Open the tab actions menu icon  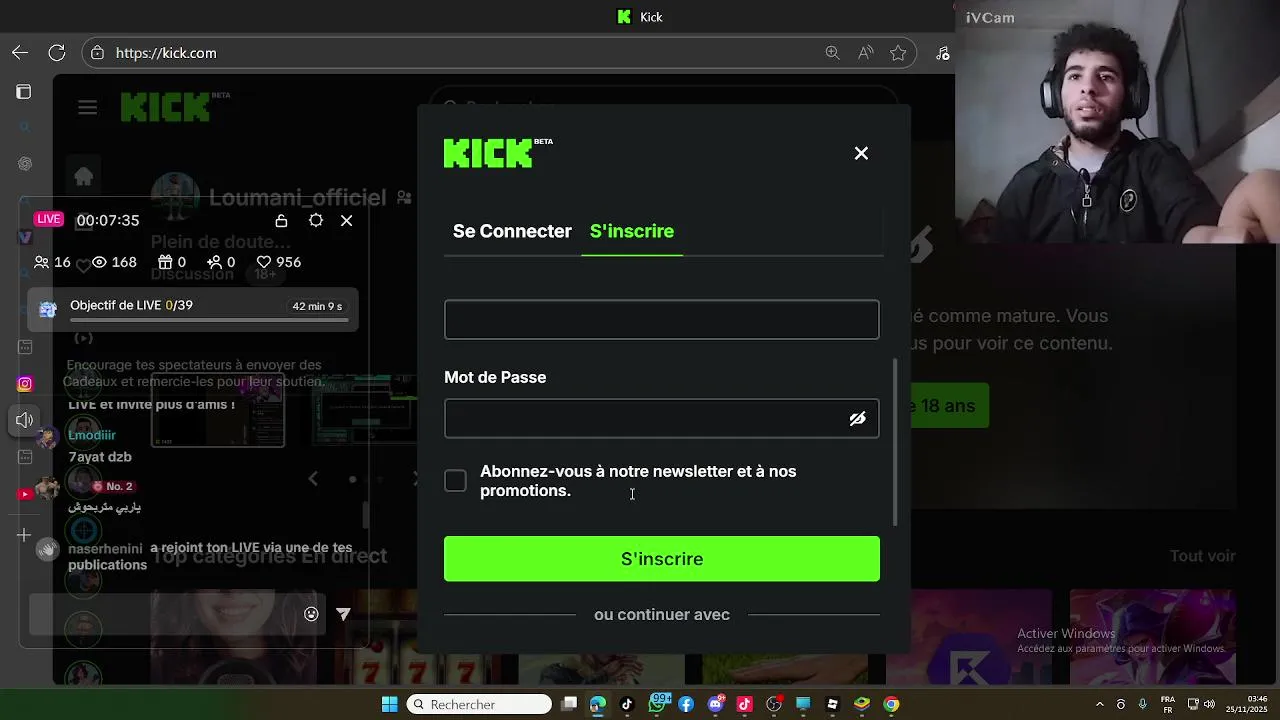24,92
